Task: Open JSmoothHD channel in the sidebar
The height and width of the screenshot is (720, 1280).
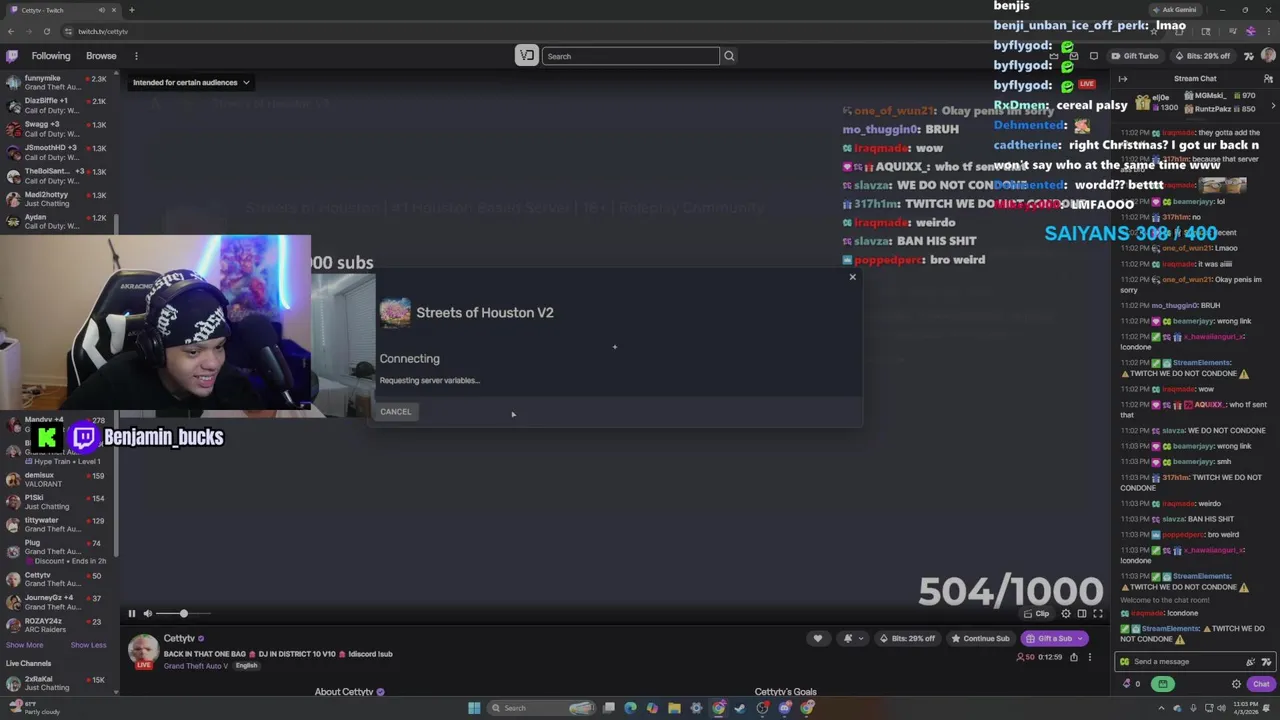Action: click(57, 152)
